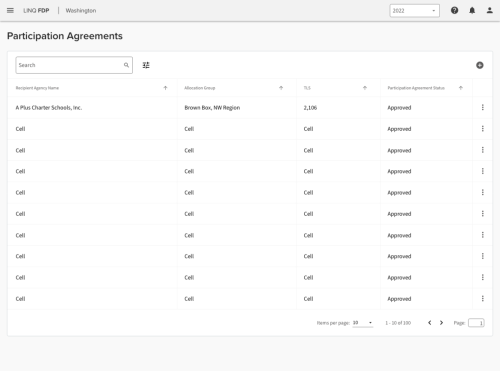Click Participation Agreement Status column header

(416, 88)
